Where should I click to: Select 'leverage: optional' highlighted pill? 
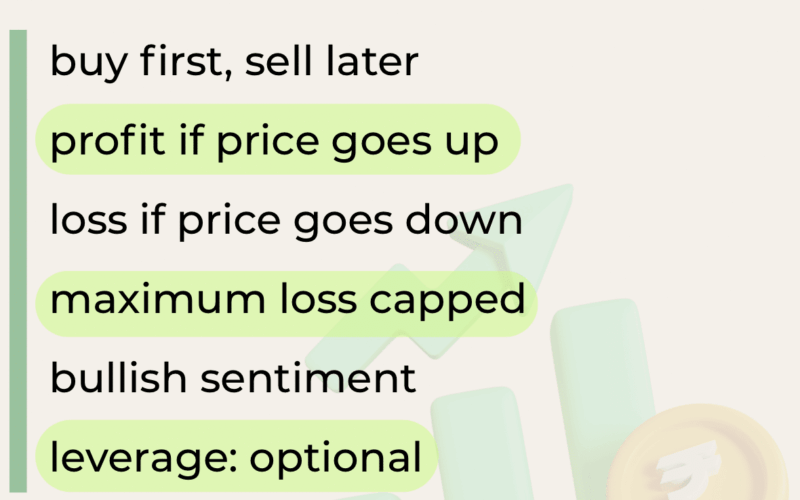[x=237, y=456]
